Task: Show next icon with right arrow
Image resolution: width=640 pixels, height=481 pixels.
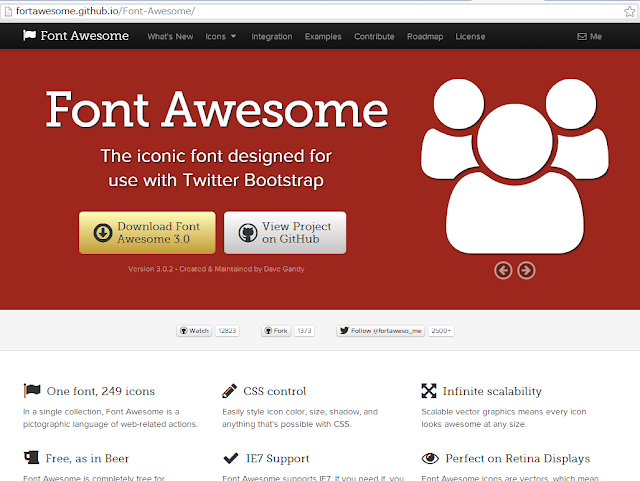Action: pos(527,270)
